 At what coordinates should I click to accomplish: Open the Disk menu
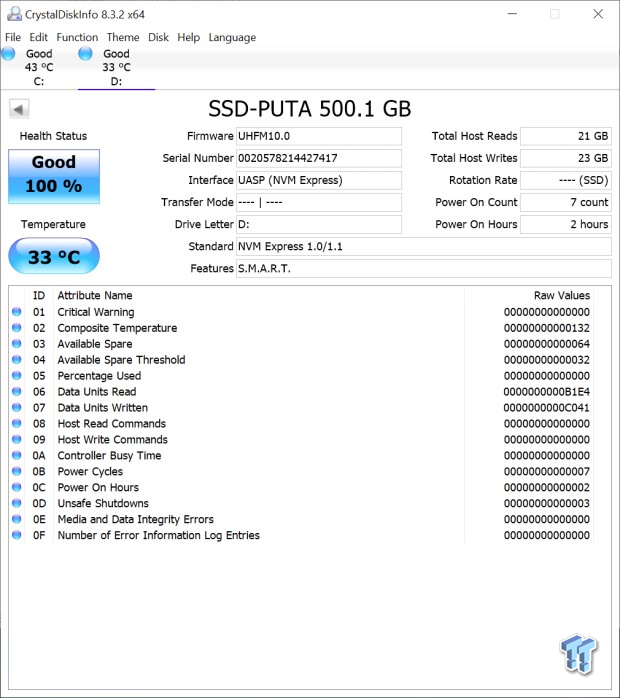[x=158, y=37]
